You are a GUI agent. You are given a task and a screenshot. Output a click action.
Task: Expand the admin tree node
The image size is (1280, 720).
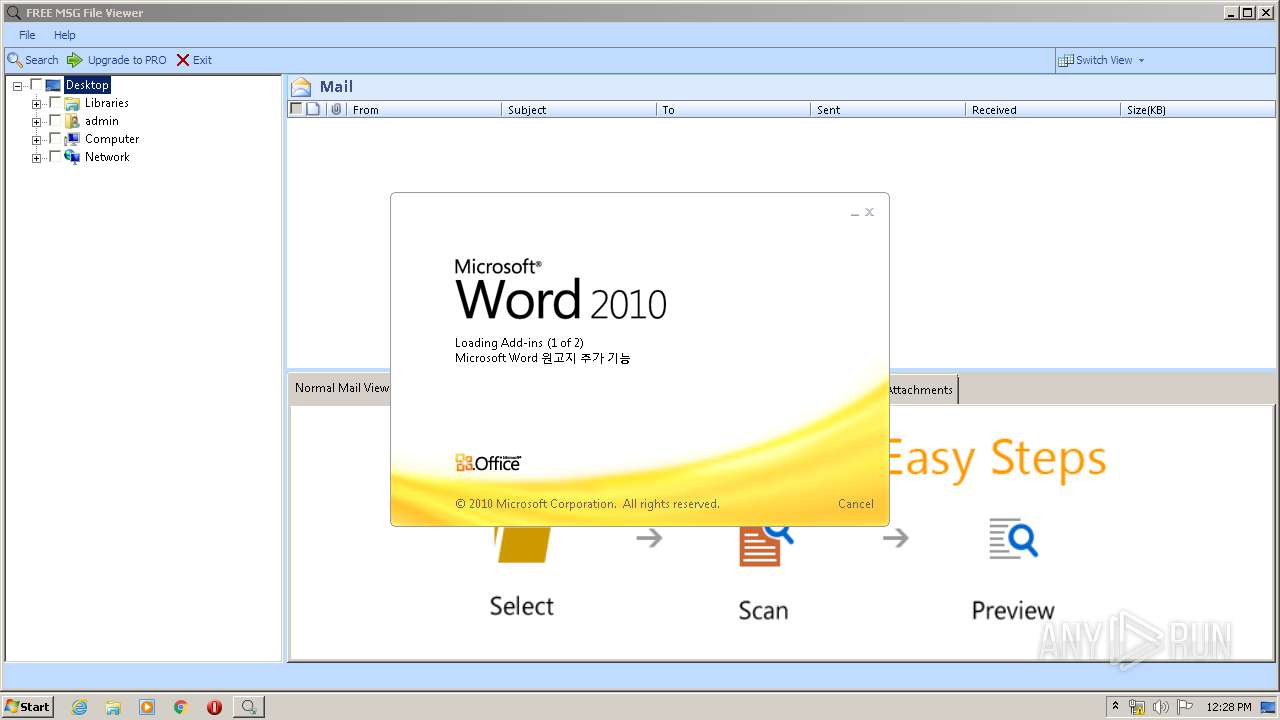pyautogui.click(x=37, y=122)
